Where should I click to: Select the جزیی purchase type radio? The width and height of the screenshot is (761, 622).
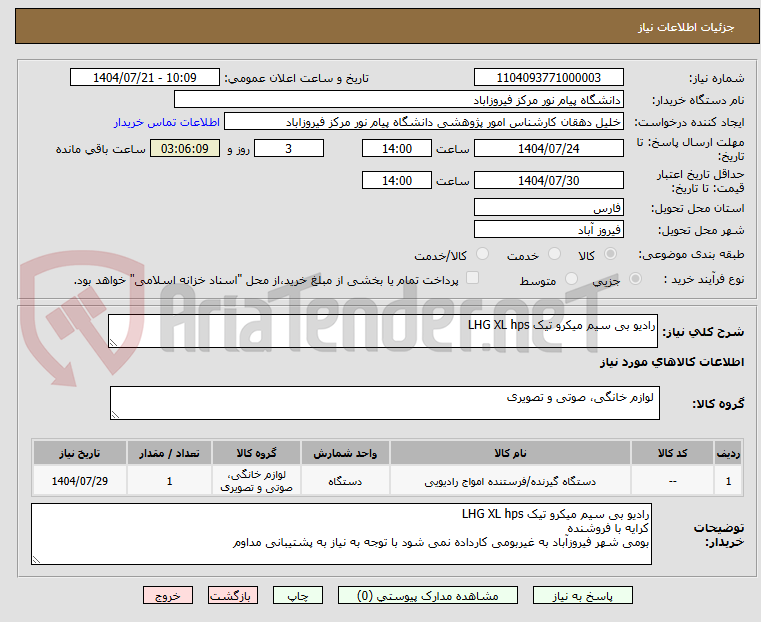pos(635,278)
